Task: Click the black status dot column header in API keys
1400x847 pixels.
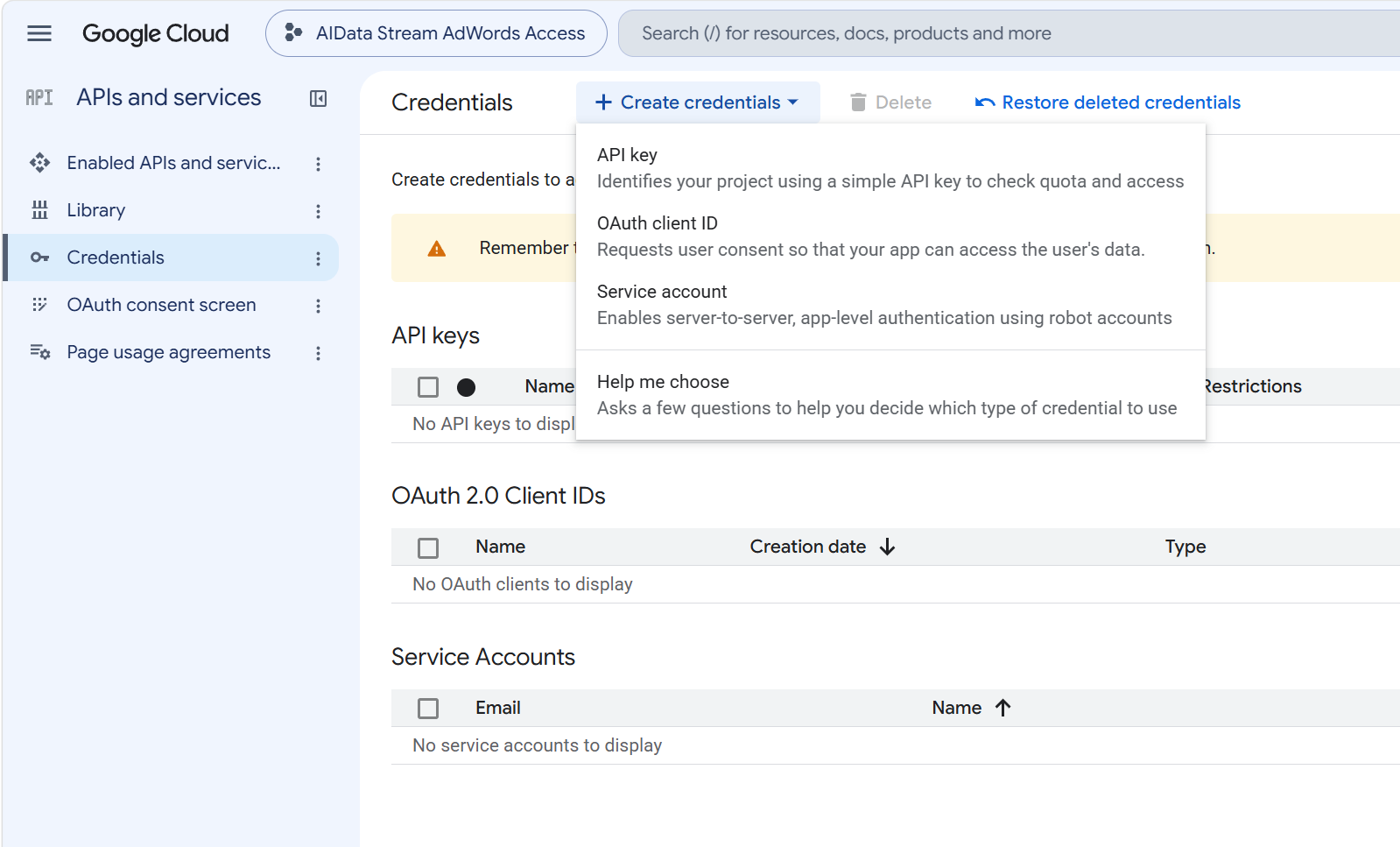Action: click(466, 387)
